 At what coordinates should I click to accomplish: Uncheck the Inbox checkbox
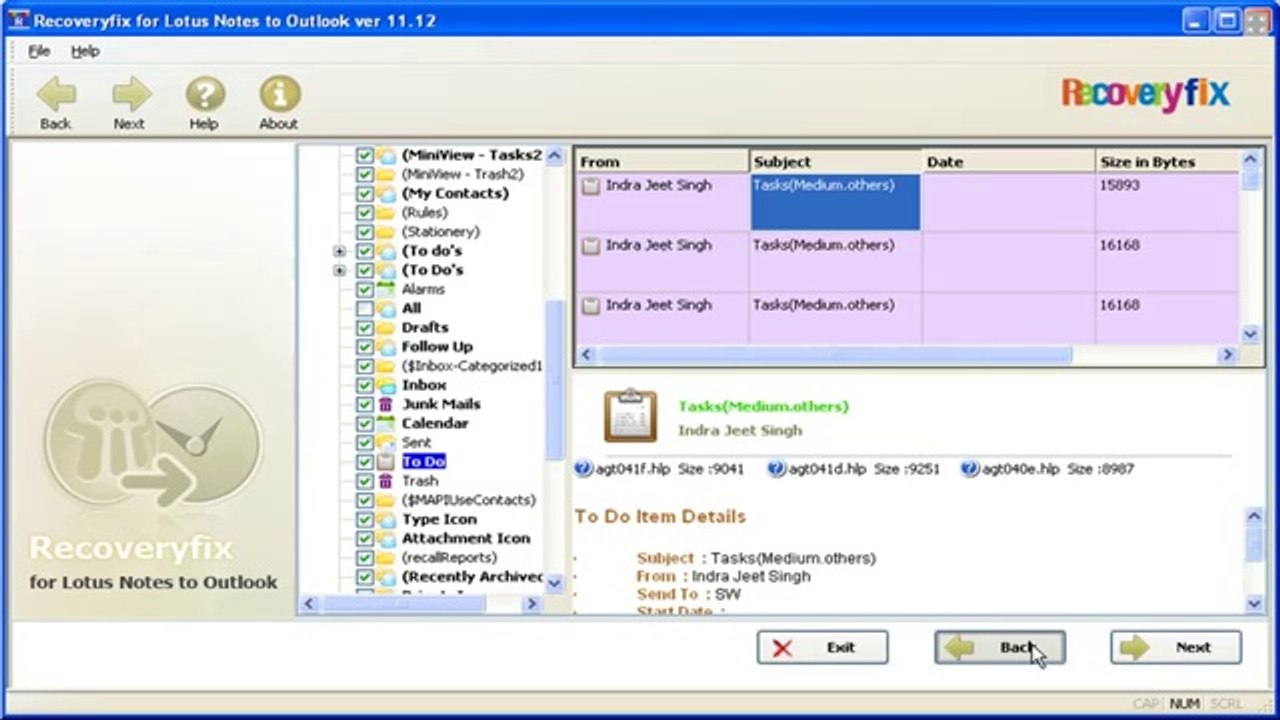tap(365, 385)
